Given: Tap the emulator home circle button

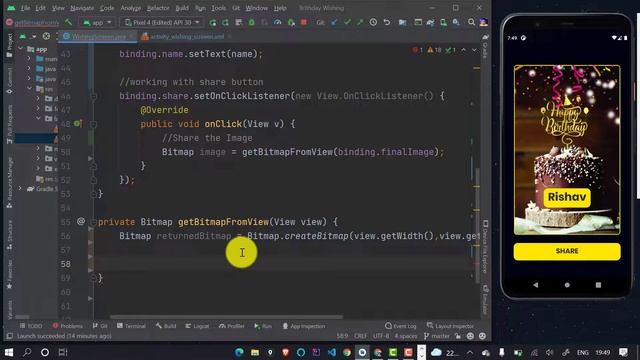Looking at the screenshot, I should point(567,285).
